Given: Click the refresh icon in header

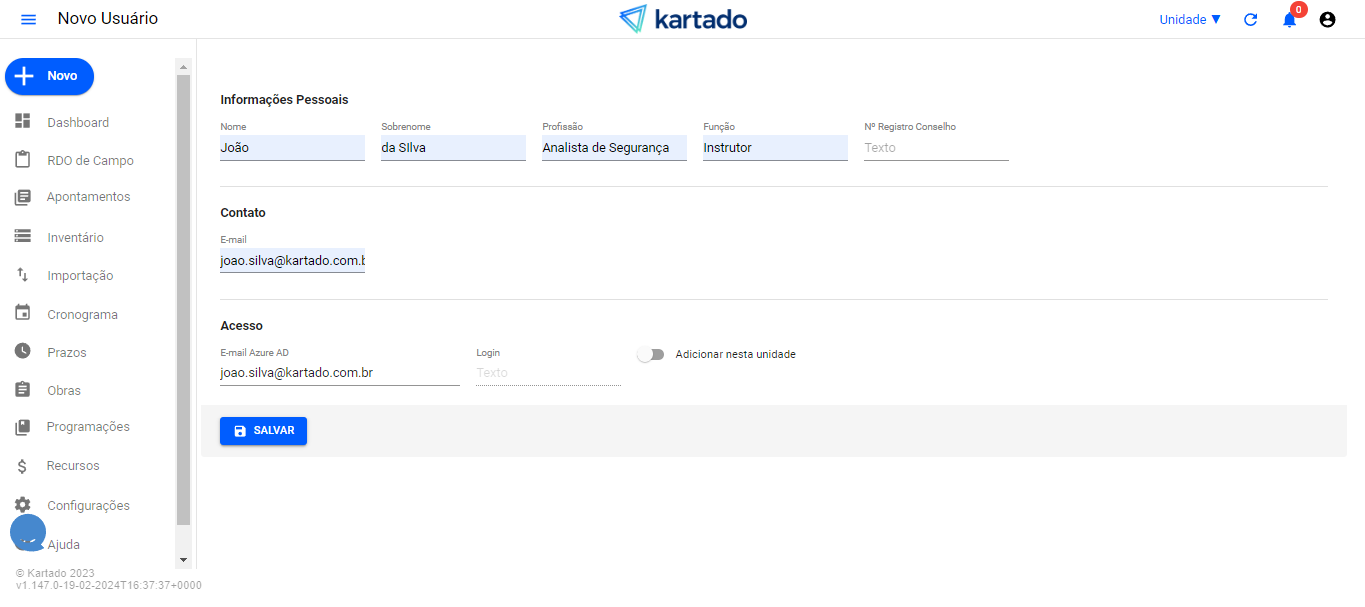Looking at the screenshot, I should (1250, 20).
